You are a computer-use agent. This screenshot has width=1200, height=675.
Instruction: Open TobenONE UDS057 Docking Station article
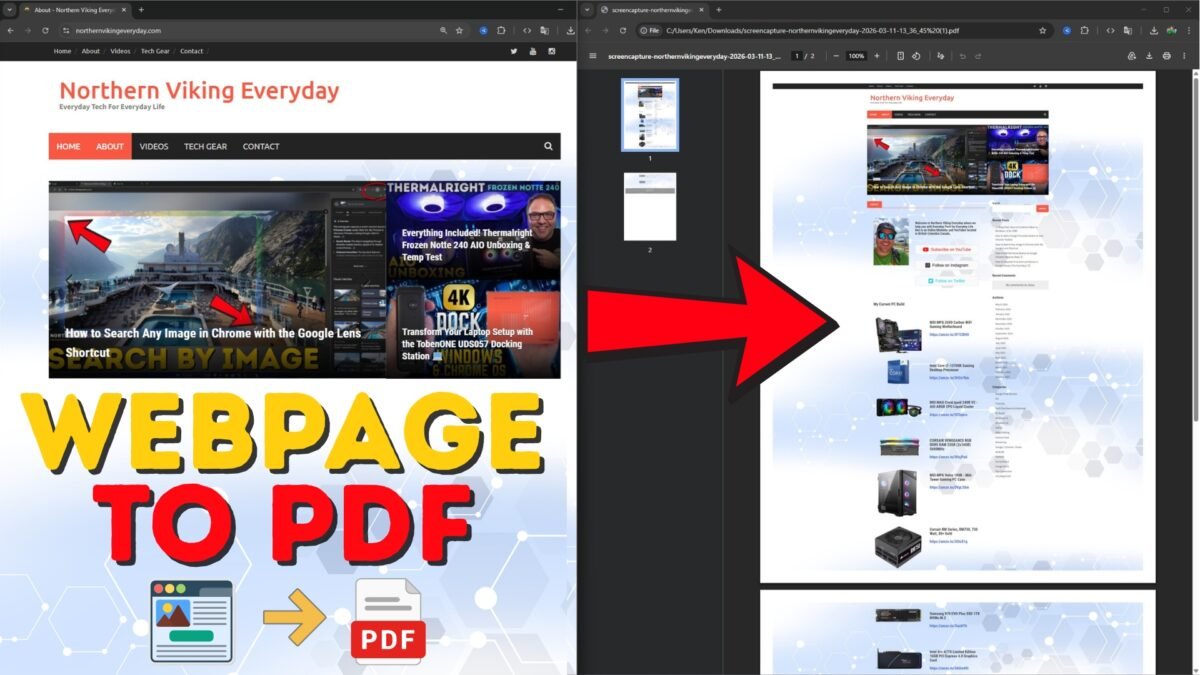(x=467, y=343)
